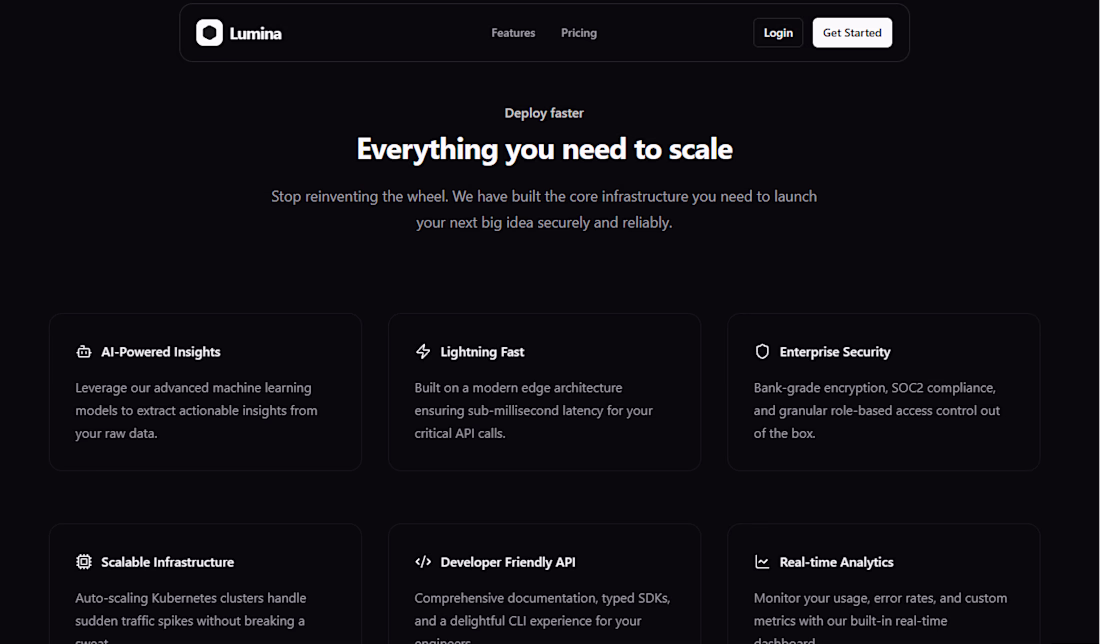Click the 'Stop reinventing the wheel' paragraph
1100x644 pixels.
pos(544,209)
